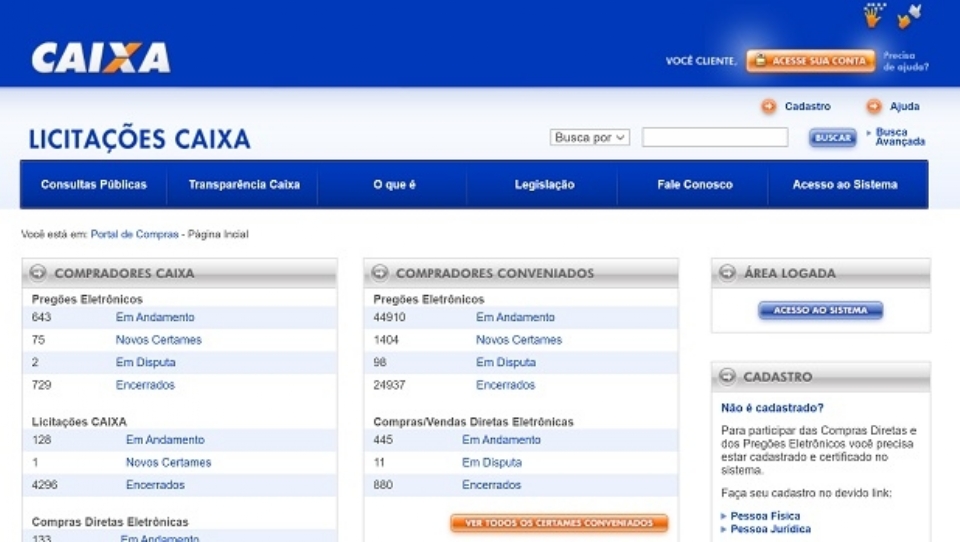Click the CAIXA logo
The width and height of the screenshot is (960, 542).
pyautogui.click(x=100, y=58)
